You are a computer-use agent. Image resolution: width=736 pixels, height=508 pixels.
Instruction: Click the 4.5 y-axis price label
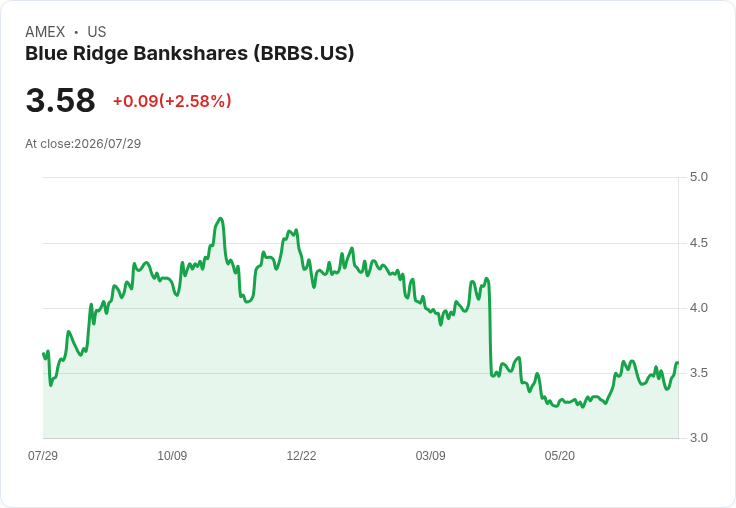pos(698,243)
